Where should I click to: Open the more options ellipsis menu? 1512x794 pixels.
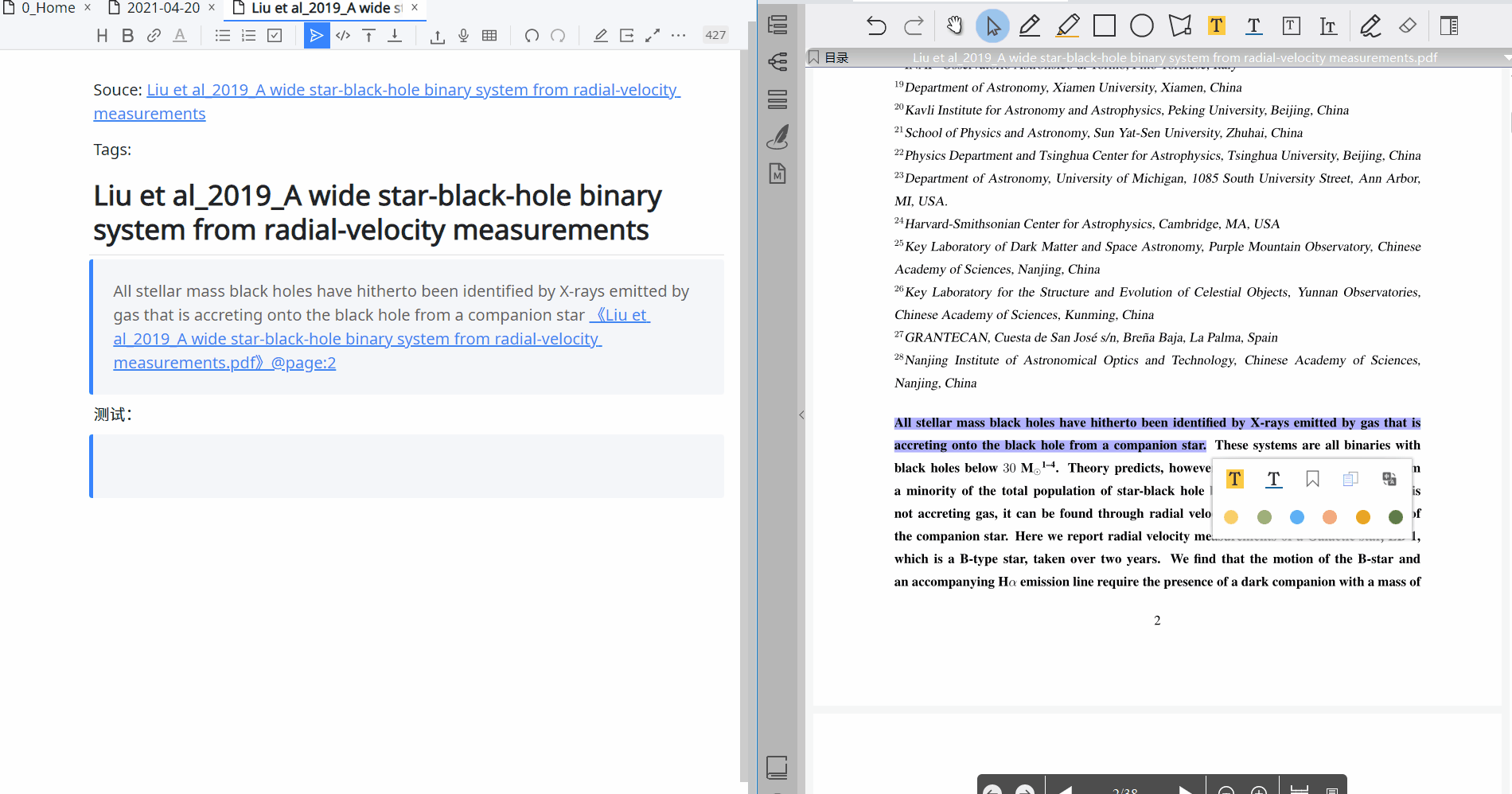[678, 36]
